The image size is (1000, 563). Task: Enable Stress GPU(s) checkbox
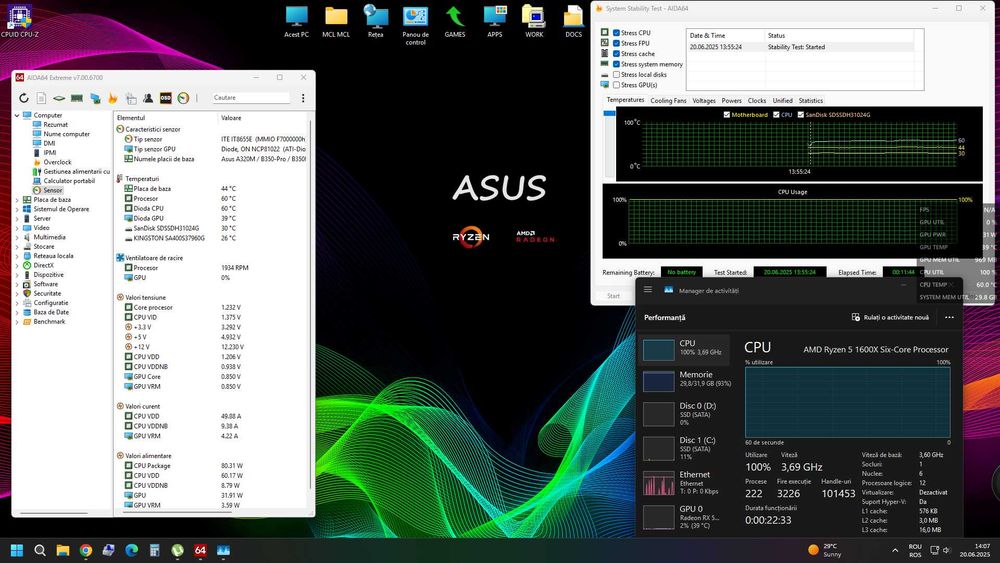tap(617, 85)
